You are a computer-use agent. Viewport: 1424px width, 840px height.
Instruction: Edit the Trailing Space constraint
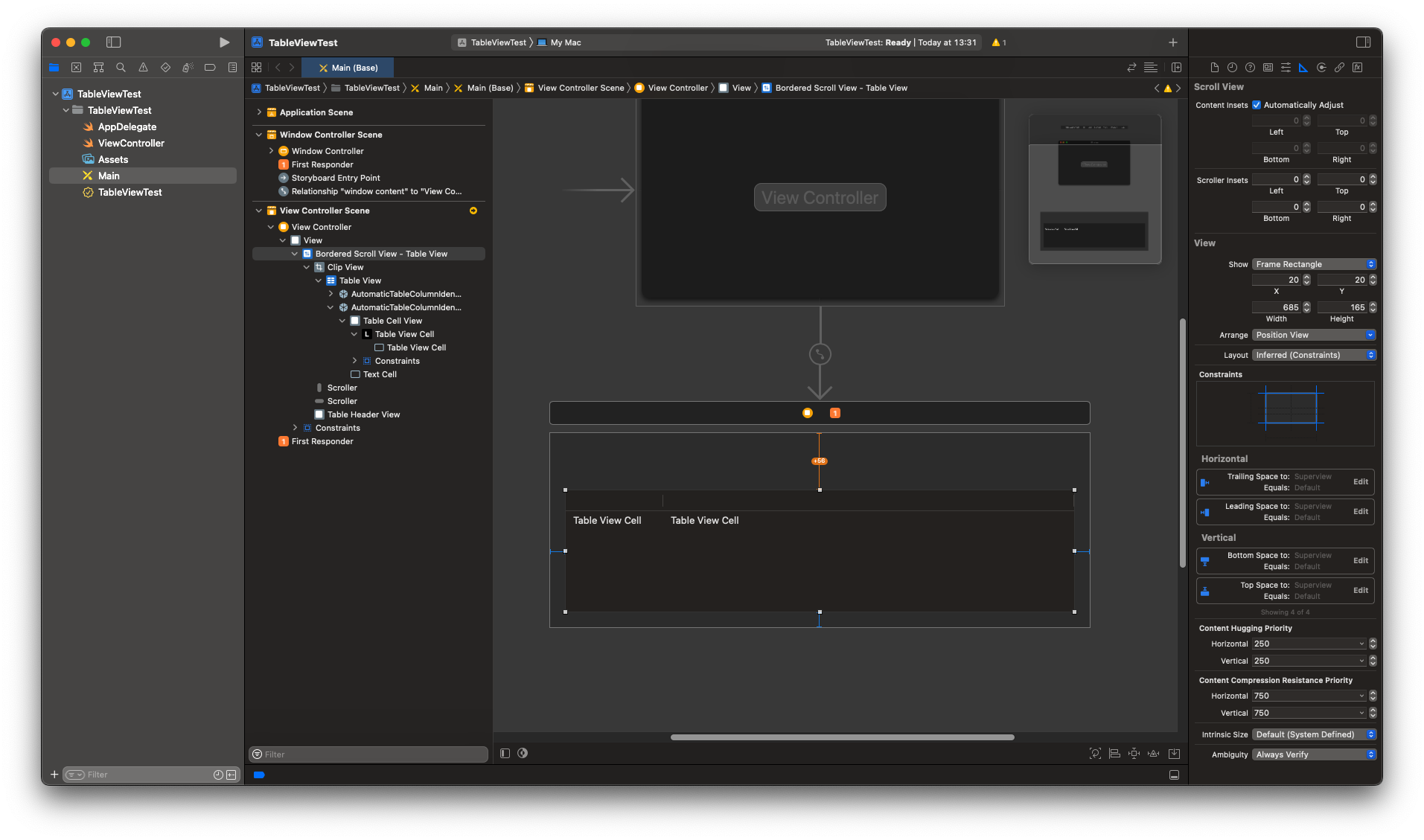pos(1360,482)
